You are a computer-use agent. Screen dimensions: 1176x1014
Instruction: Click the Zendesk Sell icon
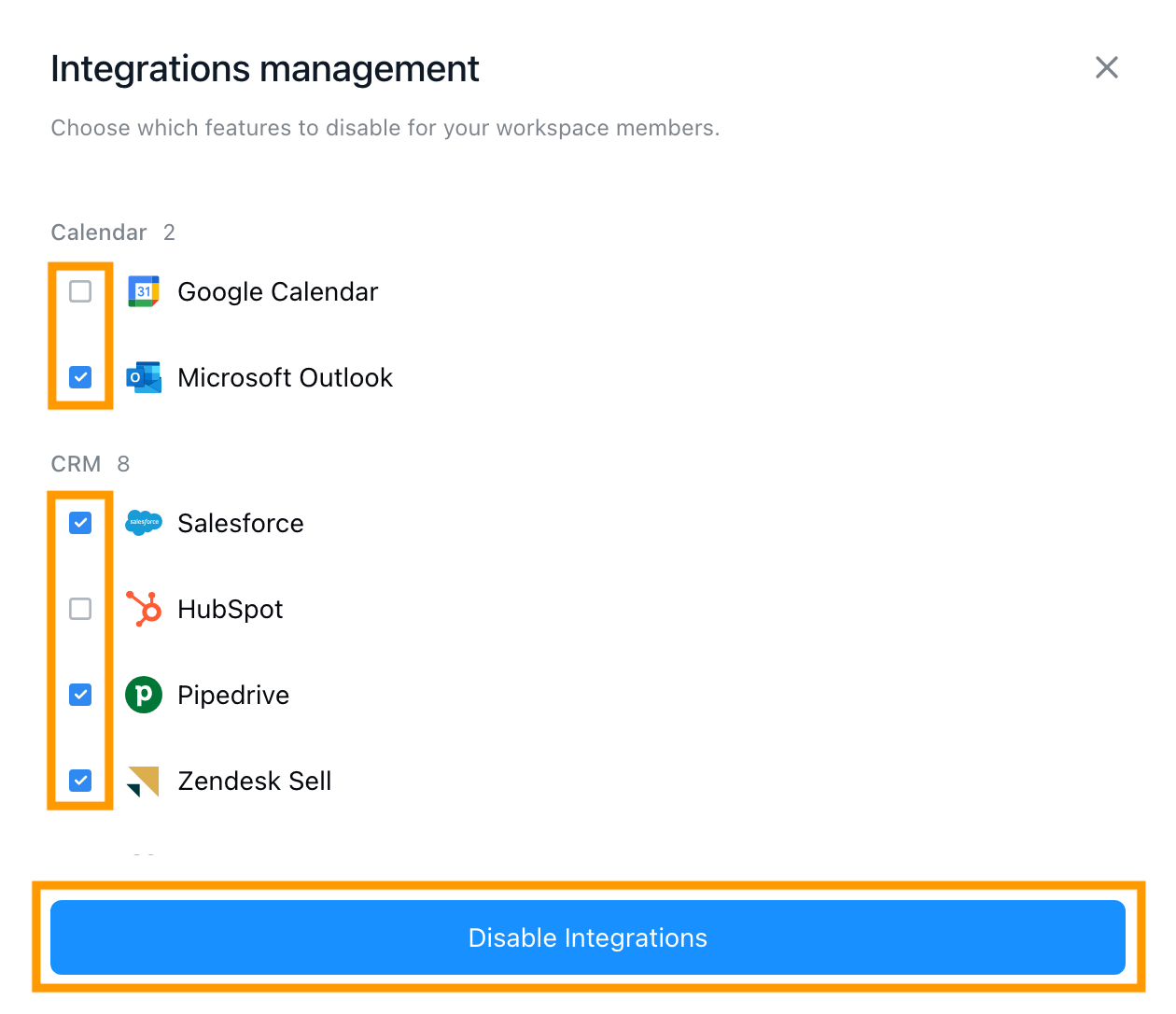[144, 781]
